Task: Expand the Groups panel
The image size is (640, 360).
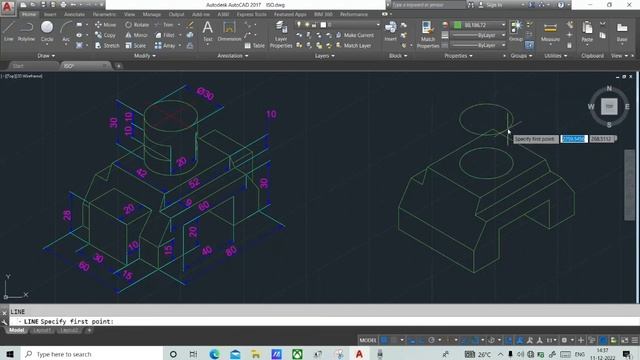Action: coord(521,56)
